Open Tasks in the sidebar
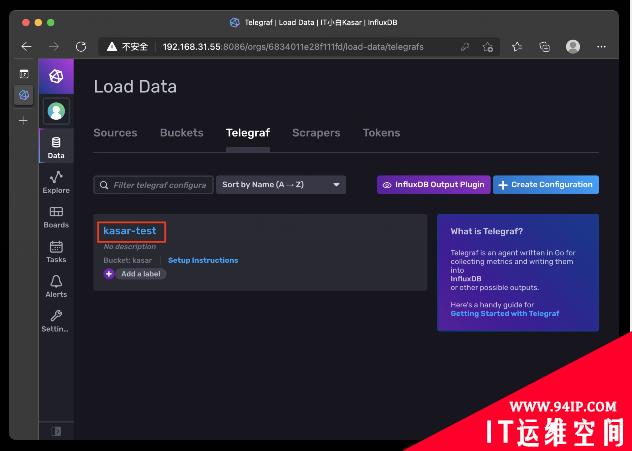632x451 pixels. [56, 251]
